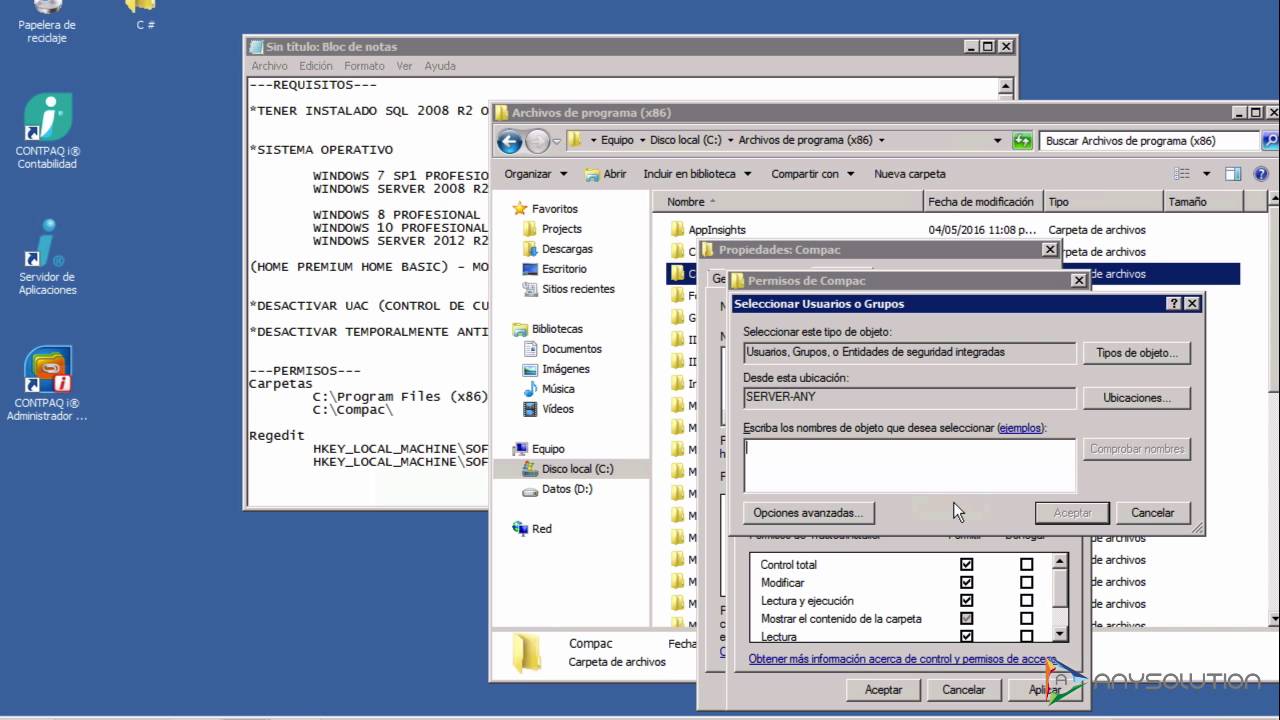Open Ver menu in Bloc de notas
Screen dimensions: 1280x720
(x=404, y=66)
